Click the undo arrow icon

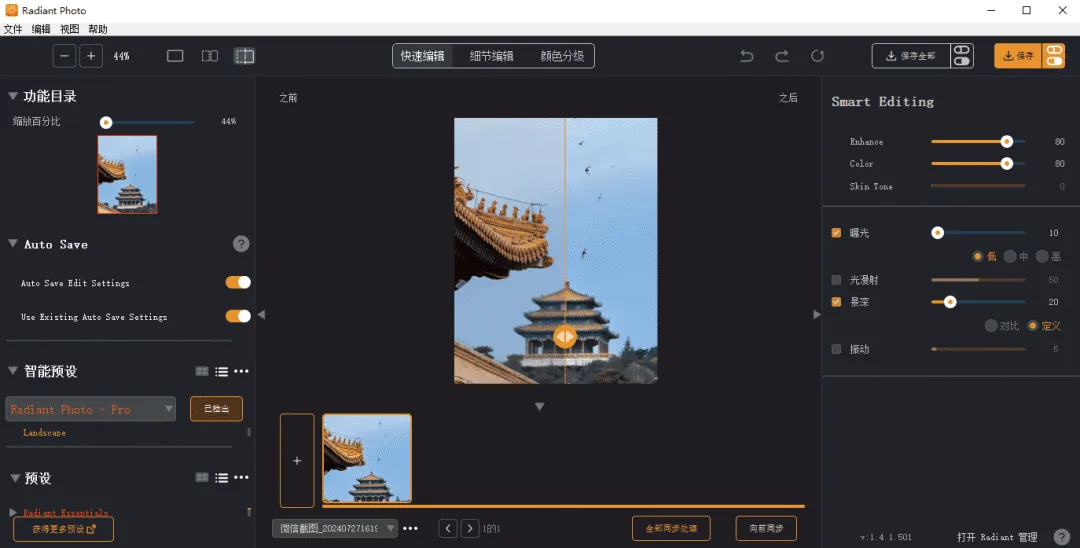(x=747, y=56)
